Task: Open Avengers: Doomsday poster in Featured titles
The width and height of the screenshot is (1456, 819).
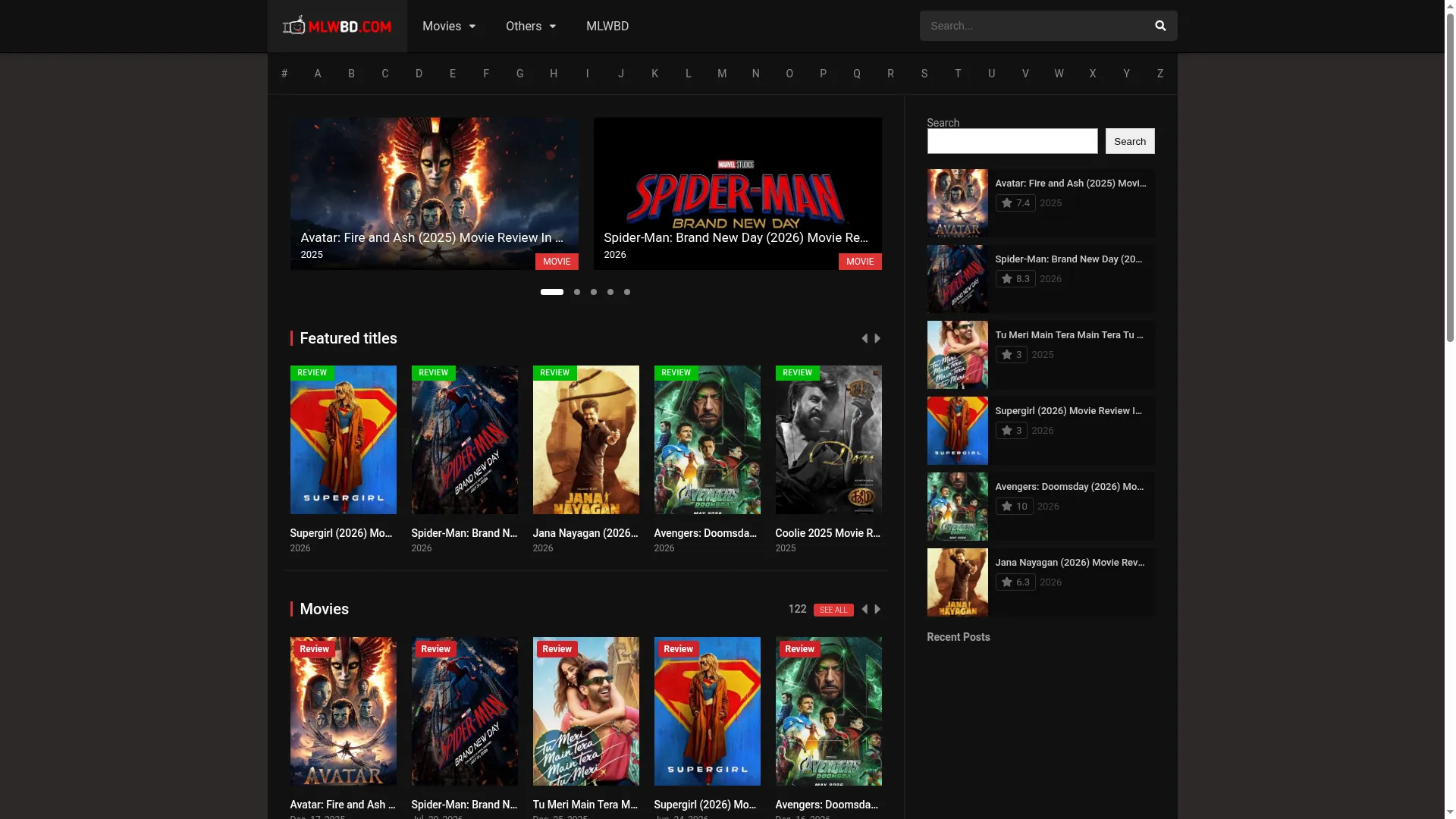Action: (x=708, y=440)
